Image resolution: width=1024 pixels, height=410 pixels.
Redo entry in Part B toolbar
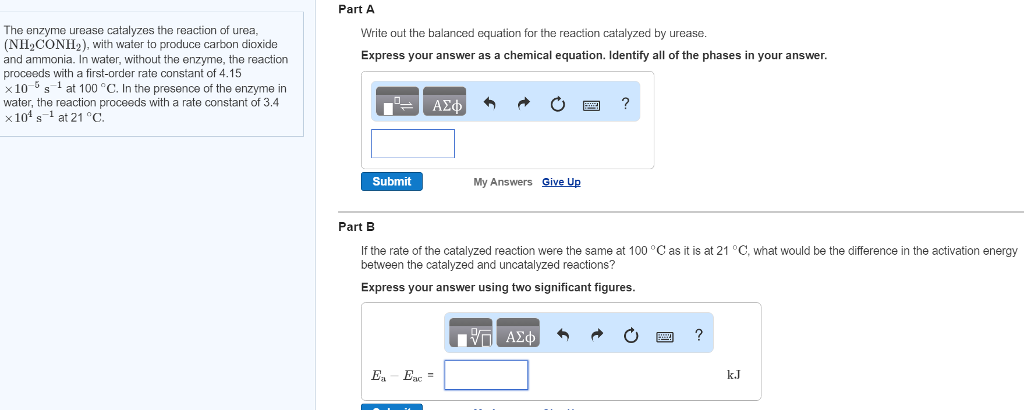click(597, 335)
